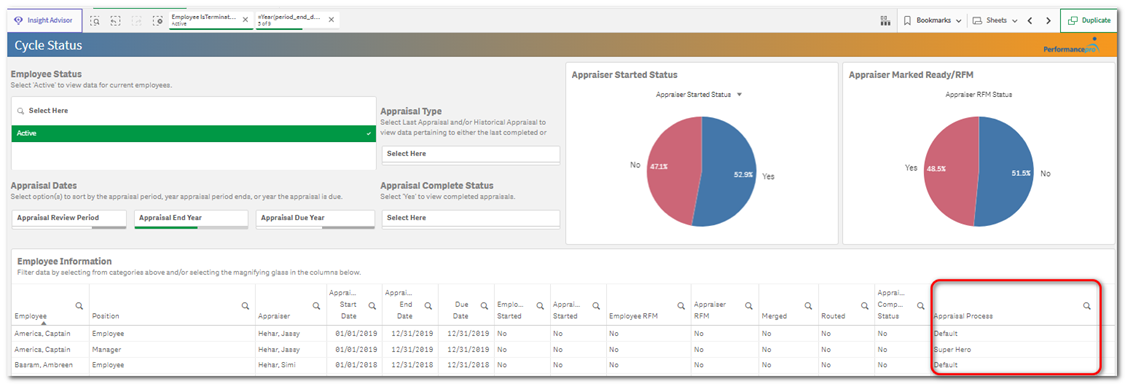Open the selections tool grid icon
Image resolution: width=1125 pixels, height=384 pixels.
tap(885, 21)
